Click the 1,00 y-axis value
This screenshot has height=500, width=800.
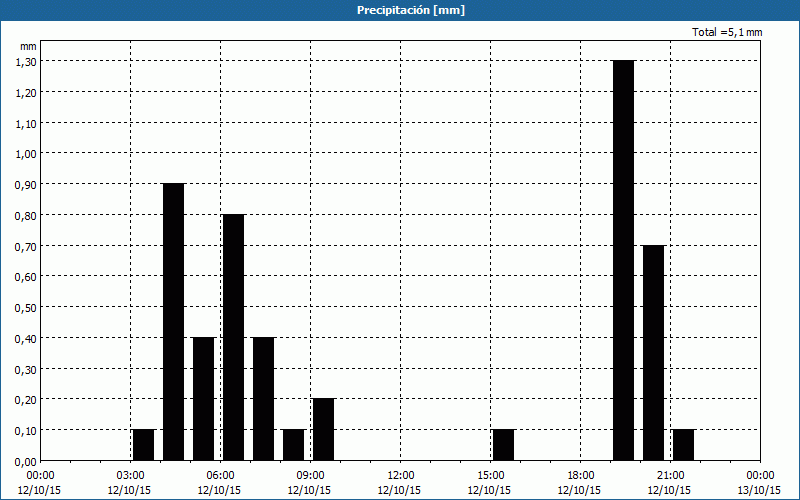[26, 154]
